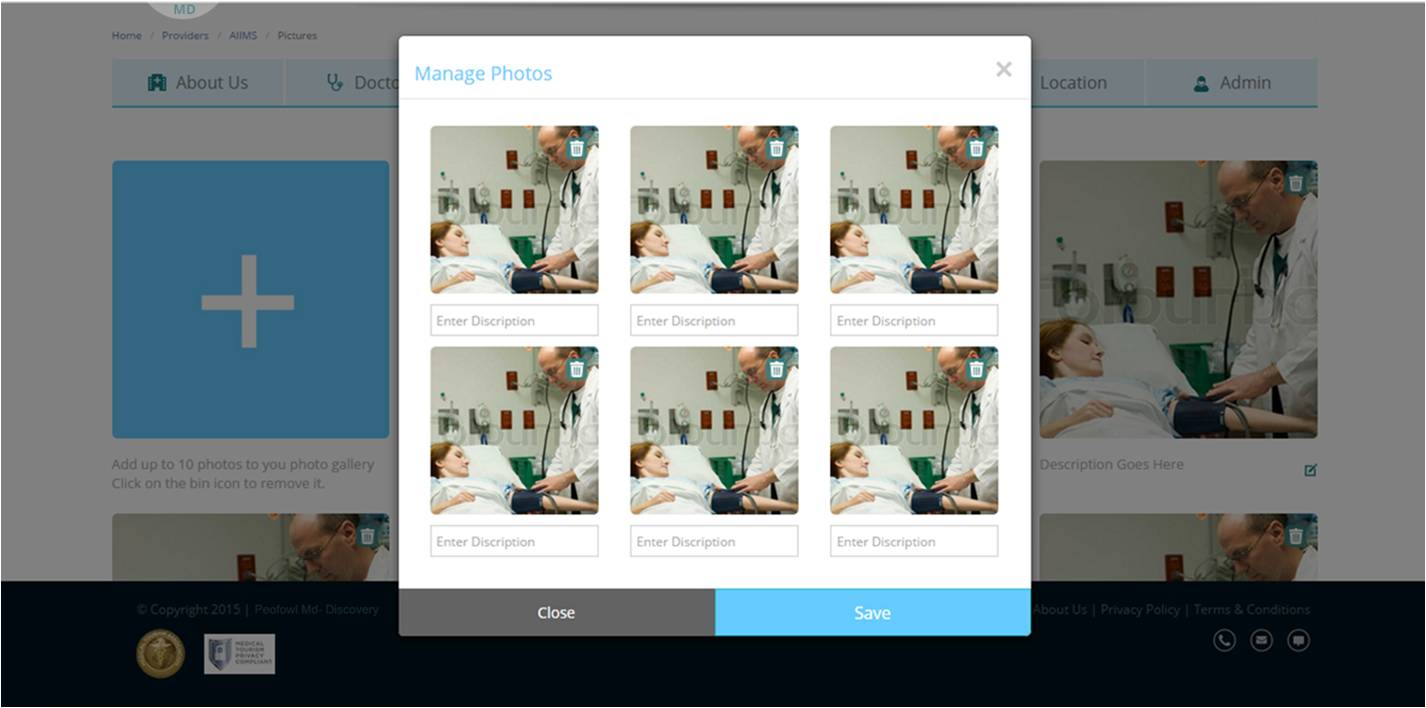1426x708 pixels.
Task: Delete the top-right photo in Manage Photos
Action: click(x=977, y=148)
